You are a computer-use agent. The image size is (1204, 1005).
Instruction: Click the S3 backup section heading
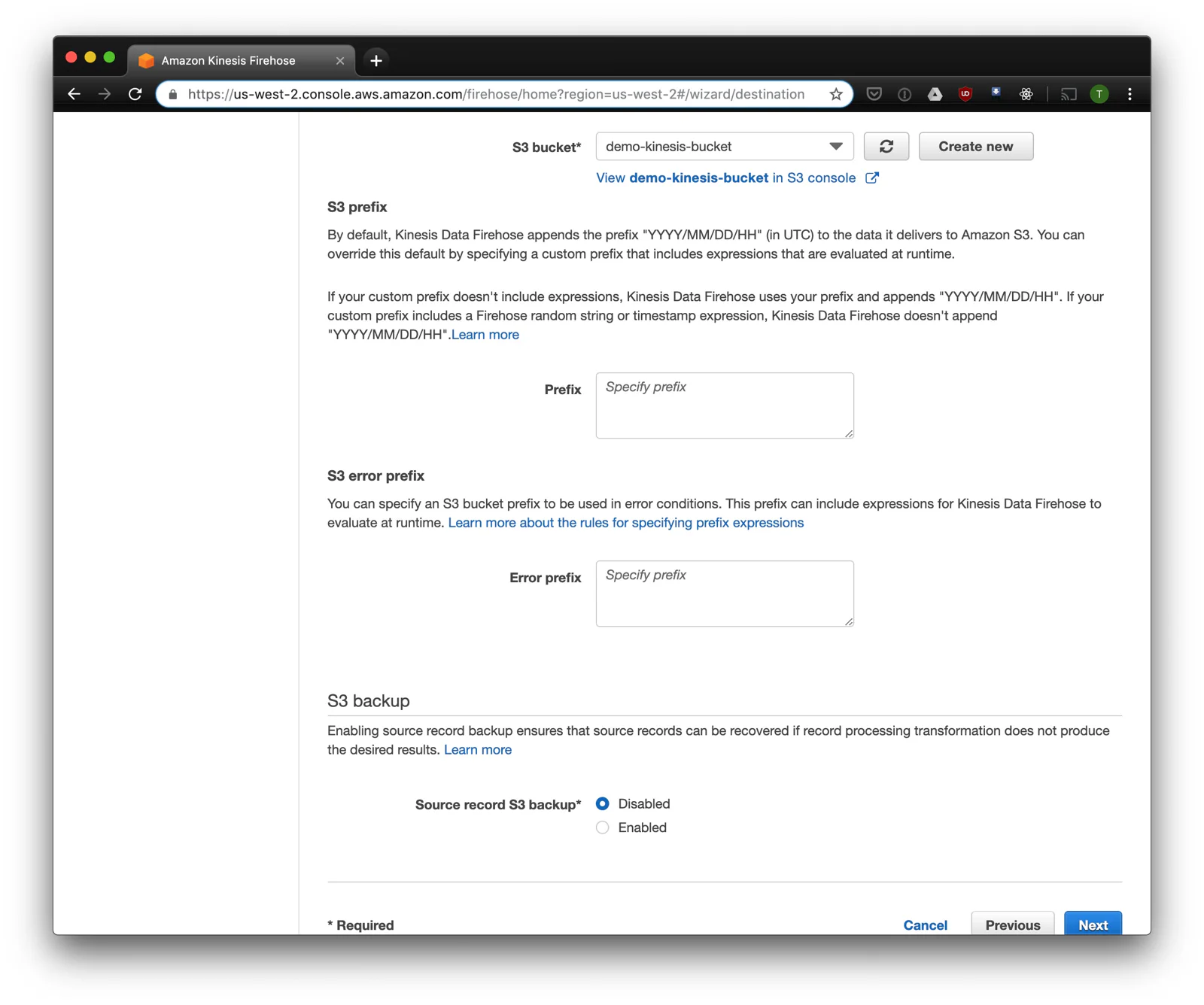pos(369,701)
